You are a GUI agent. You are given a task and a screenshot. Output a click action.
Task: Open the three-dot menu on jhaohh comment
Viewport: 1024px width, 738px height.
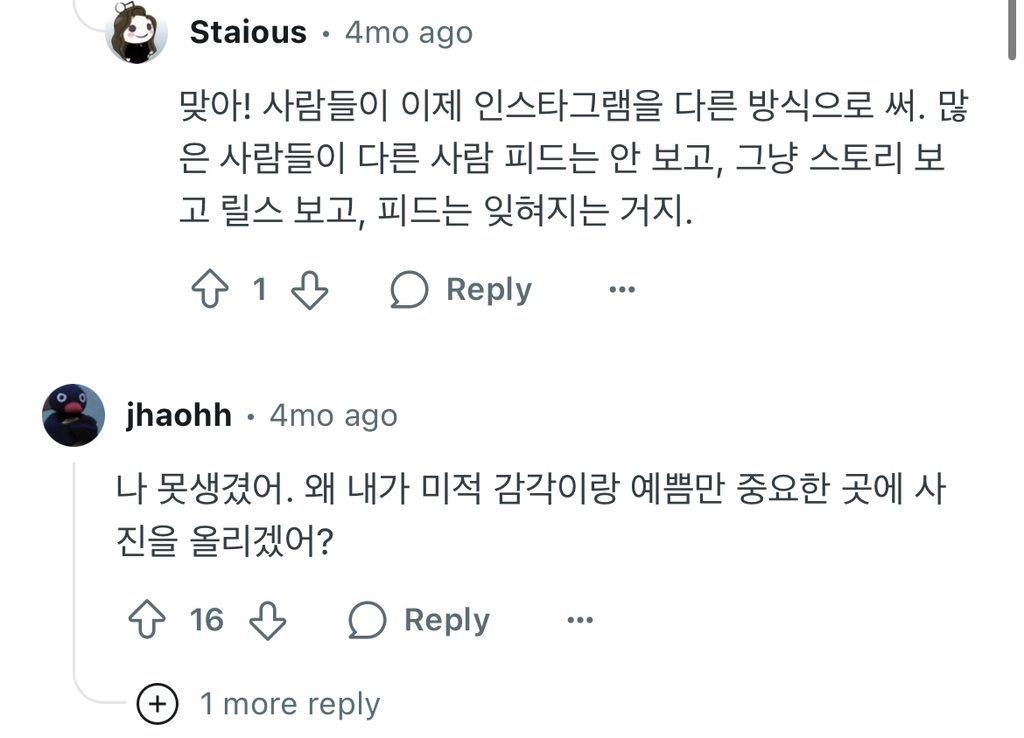coord(580,620)
